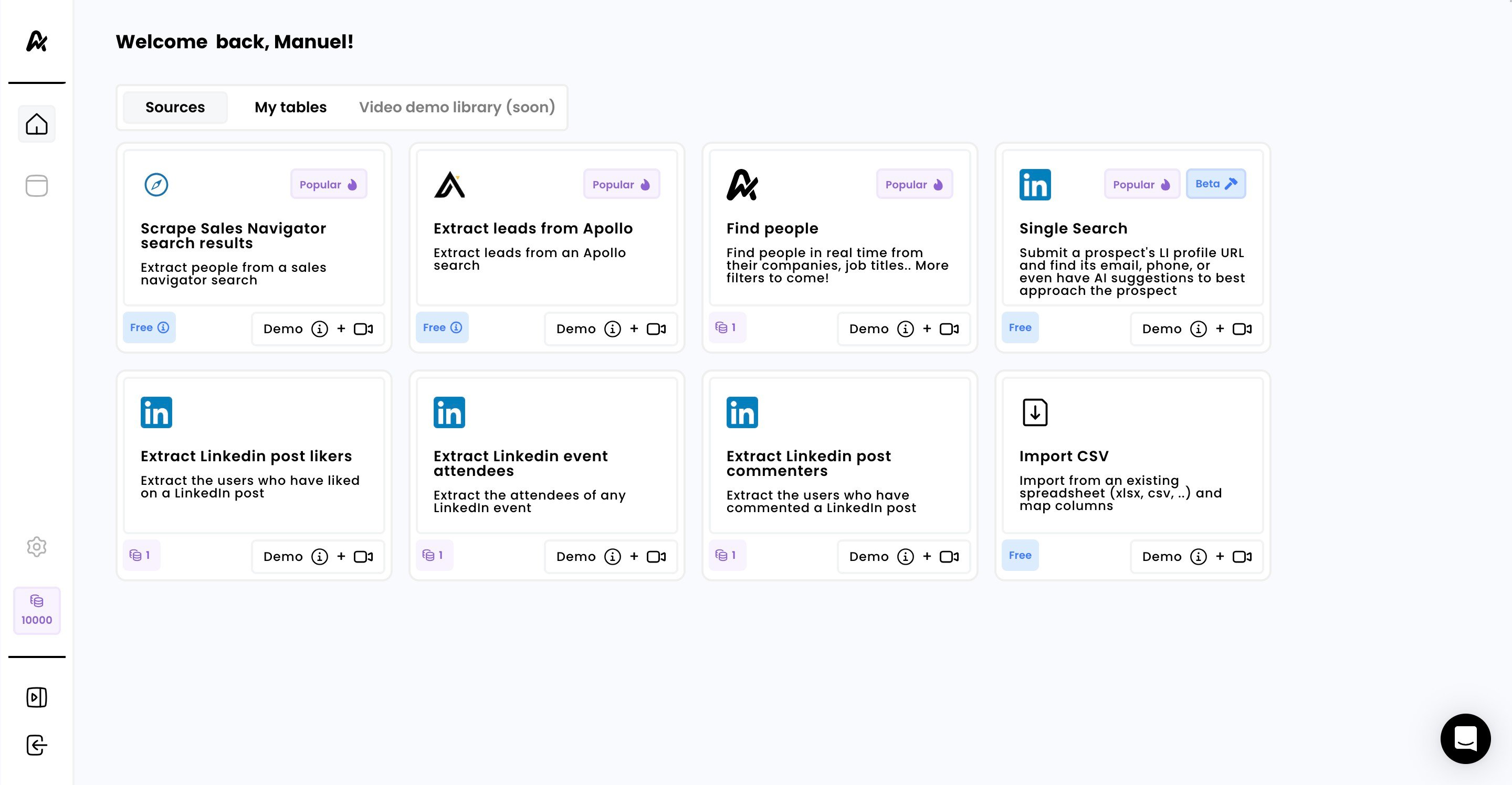The width and height of the screenshot is (1512, 785).
Task: Click the home icon in sidebar
Action: (36, 124)
